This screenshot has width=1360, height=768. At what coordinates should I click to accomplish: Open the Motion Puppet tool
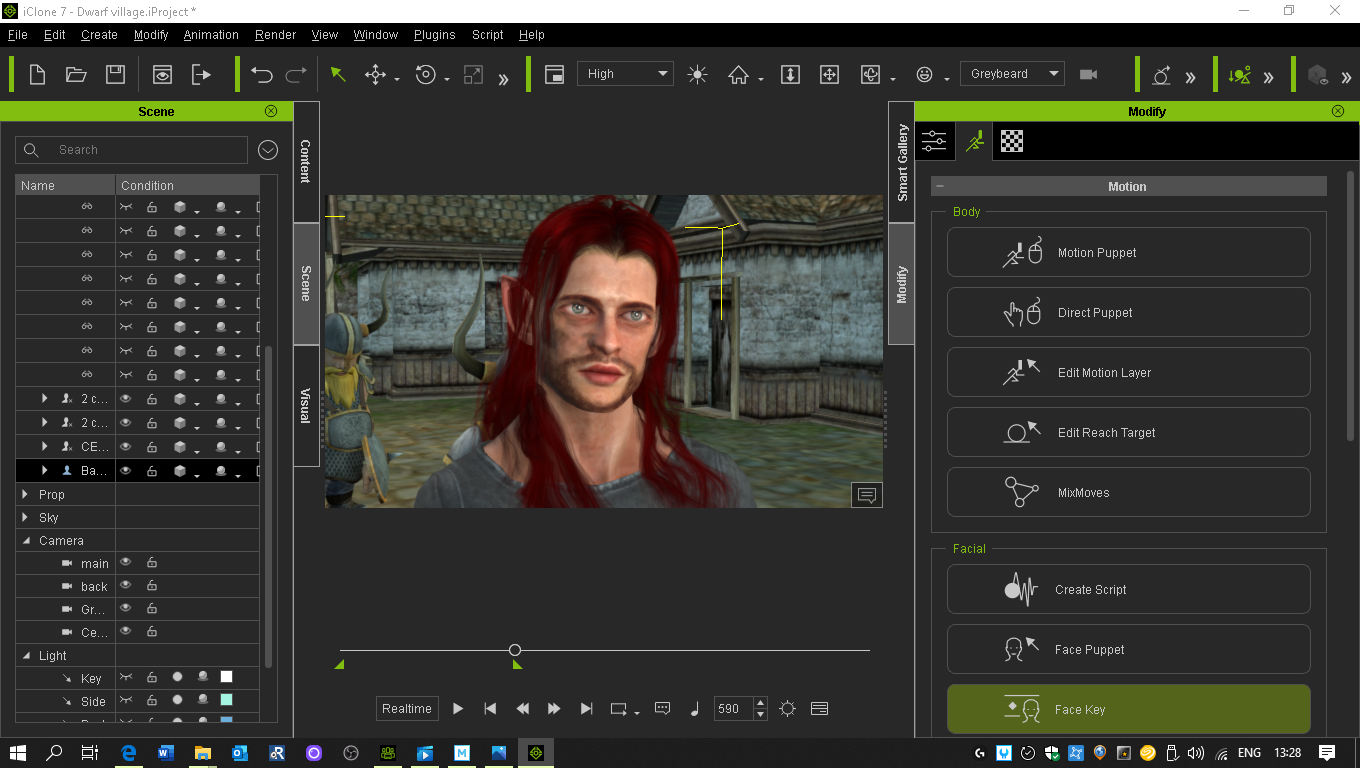[1128, 253]
